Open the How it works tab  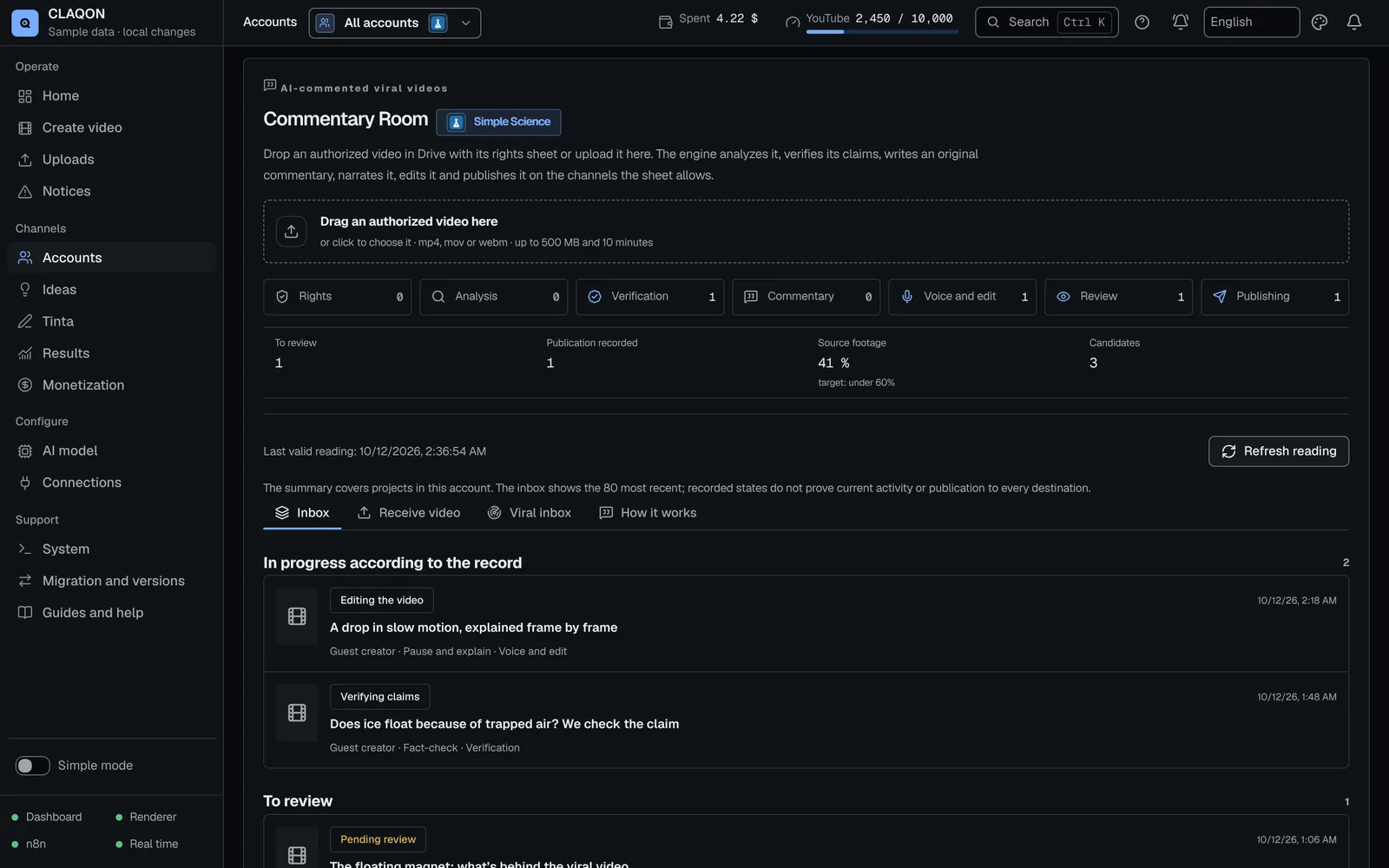point(648,513)
